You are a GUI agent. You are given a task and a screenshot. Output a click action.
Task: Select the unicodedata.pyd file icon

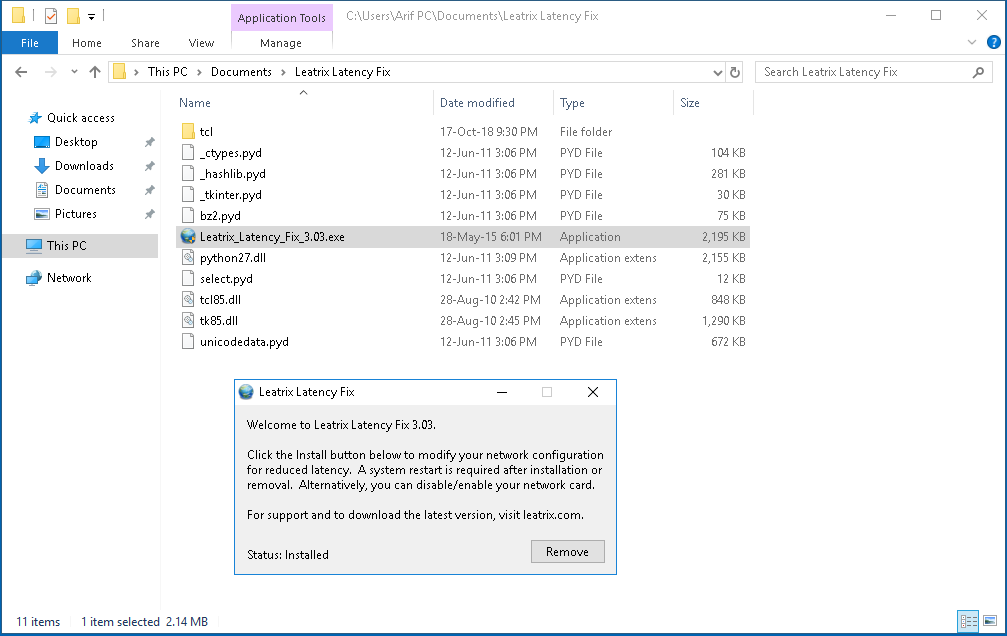(x=188, y=342)
